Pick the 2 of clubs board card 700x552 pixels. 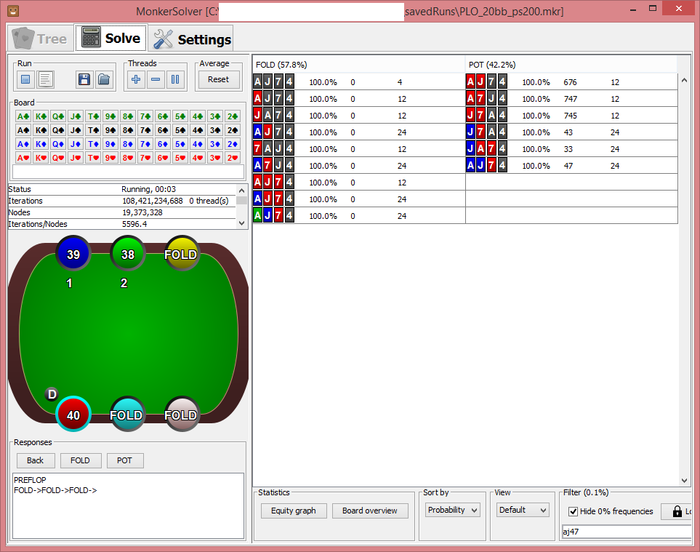[233, 117]
